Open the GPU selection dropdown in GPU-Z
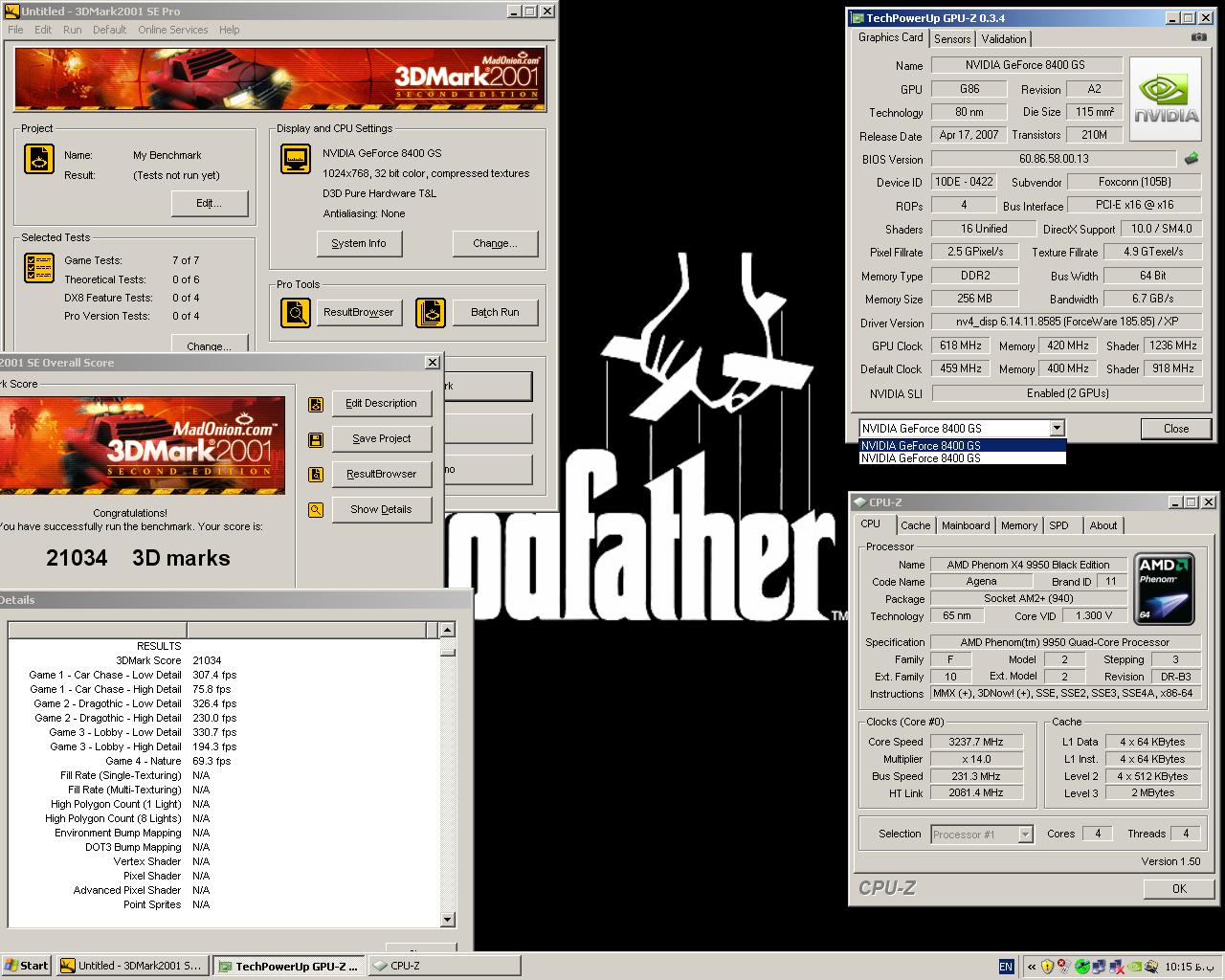 (x=1057, y=429)
